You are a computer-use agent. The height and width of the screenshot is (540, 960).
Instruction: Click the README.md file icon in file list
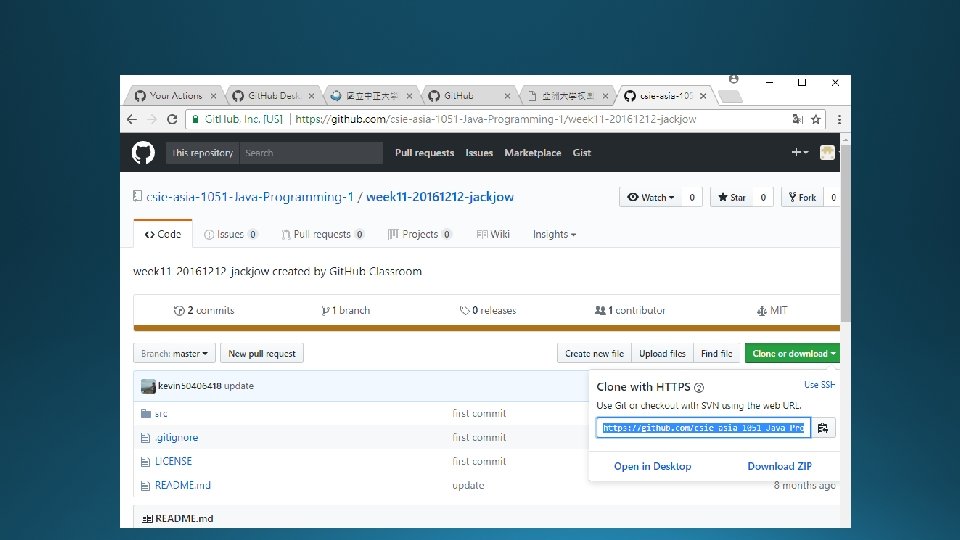(145, 486)
